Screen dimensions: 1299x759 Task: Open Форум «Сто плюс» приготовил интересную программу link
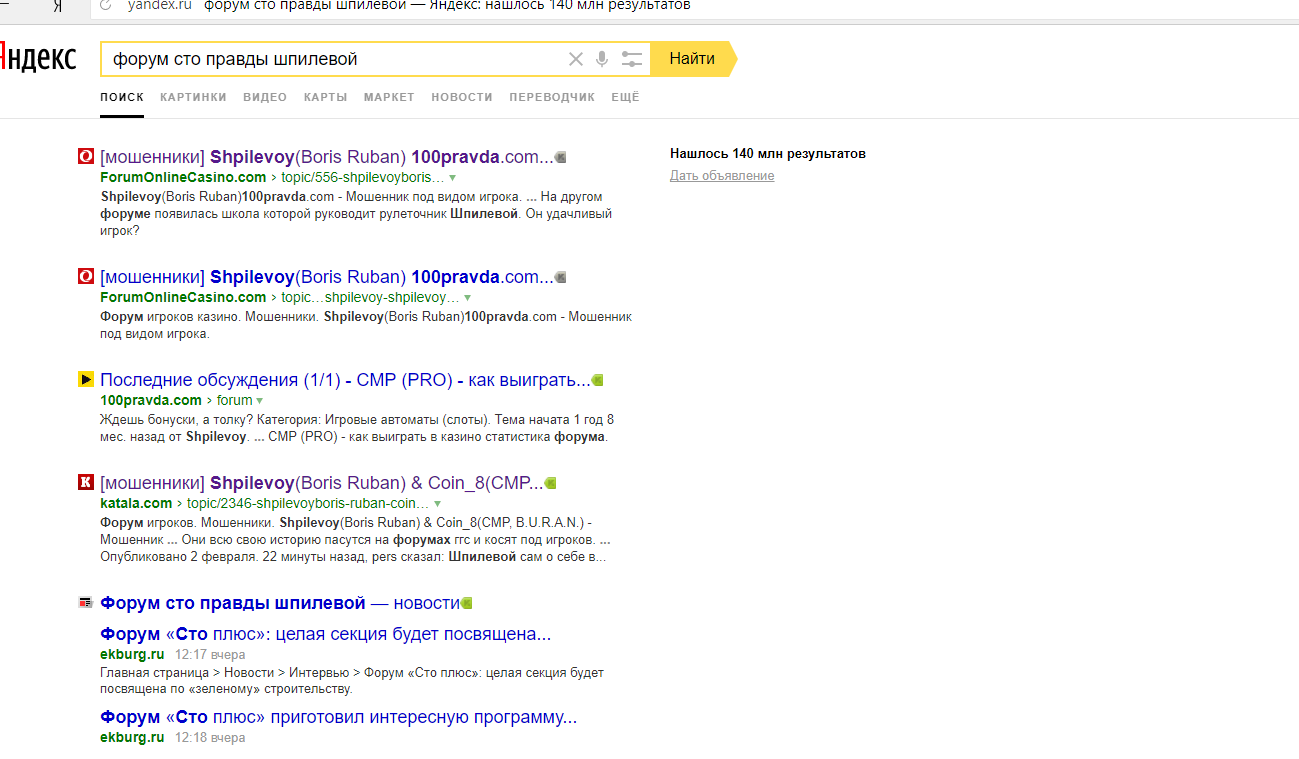point(339,717)
